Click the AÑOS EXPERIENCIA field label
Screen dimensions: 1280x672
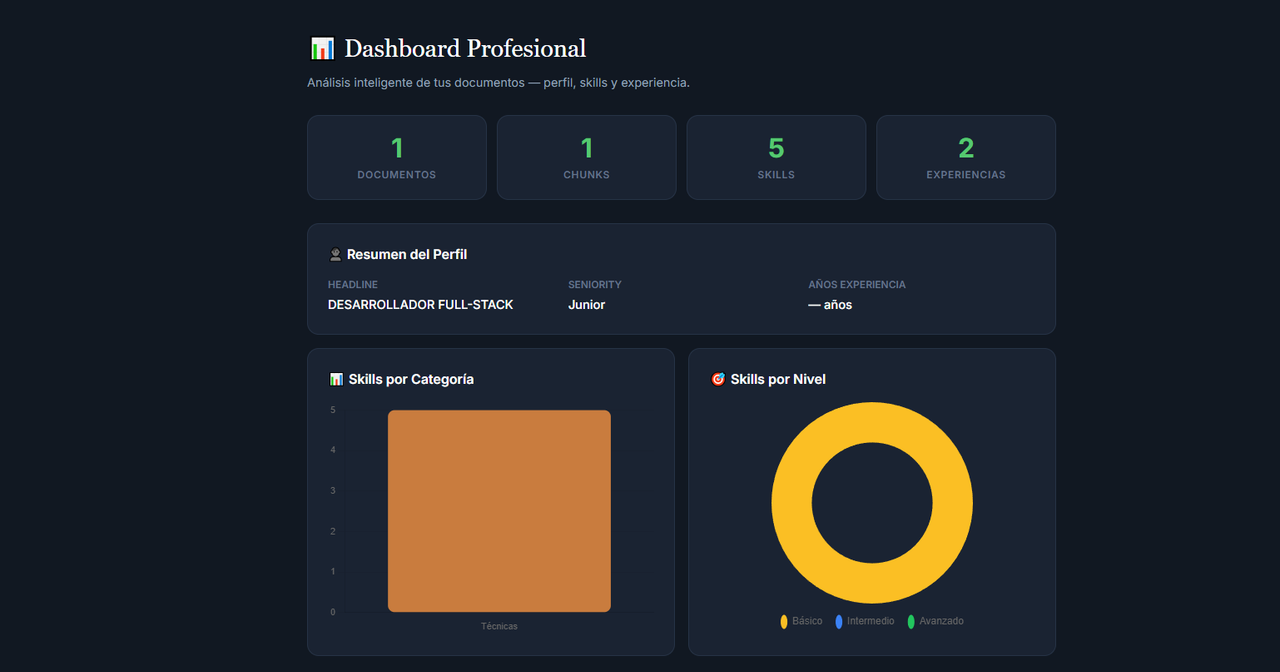[x=857, y=285]
